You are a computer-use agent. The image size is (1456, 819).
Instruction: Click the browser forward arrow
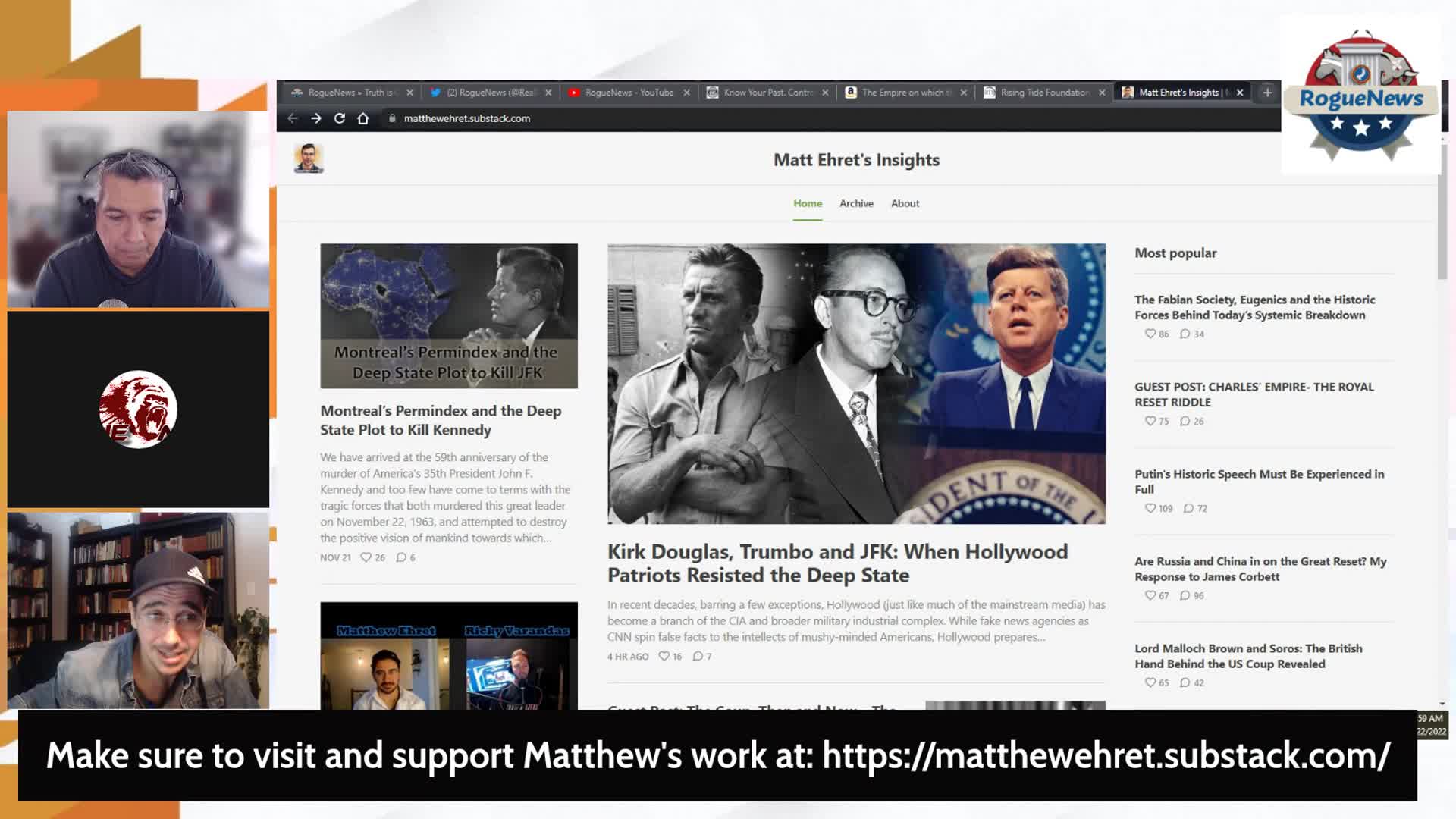pyautogui.click(x=316, y=118)
